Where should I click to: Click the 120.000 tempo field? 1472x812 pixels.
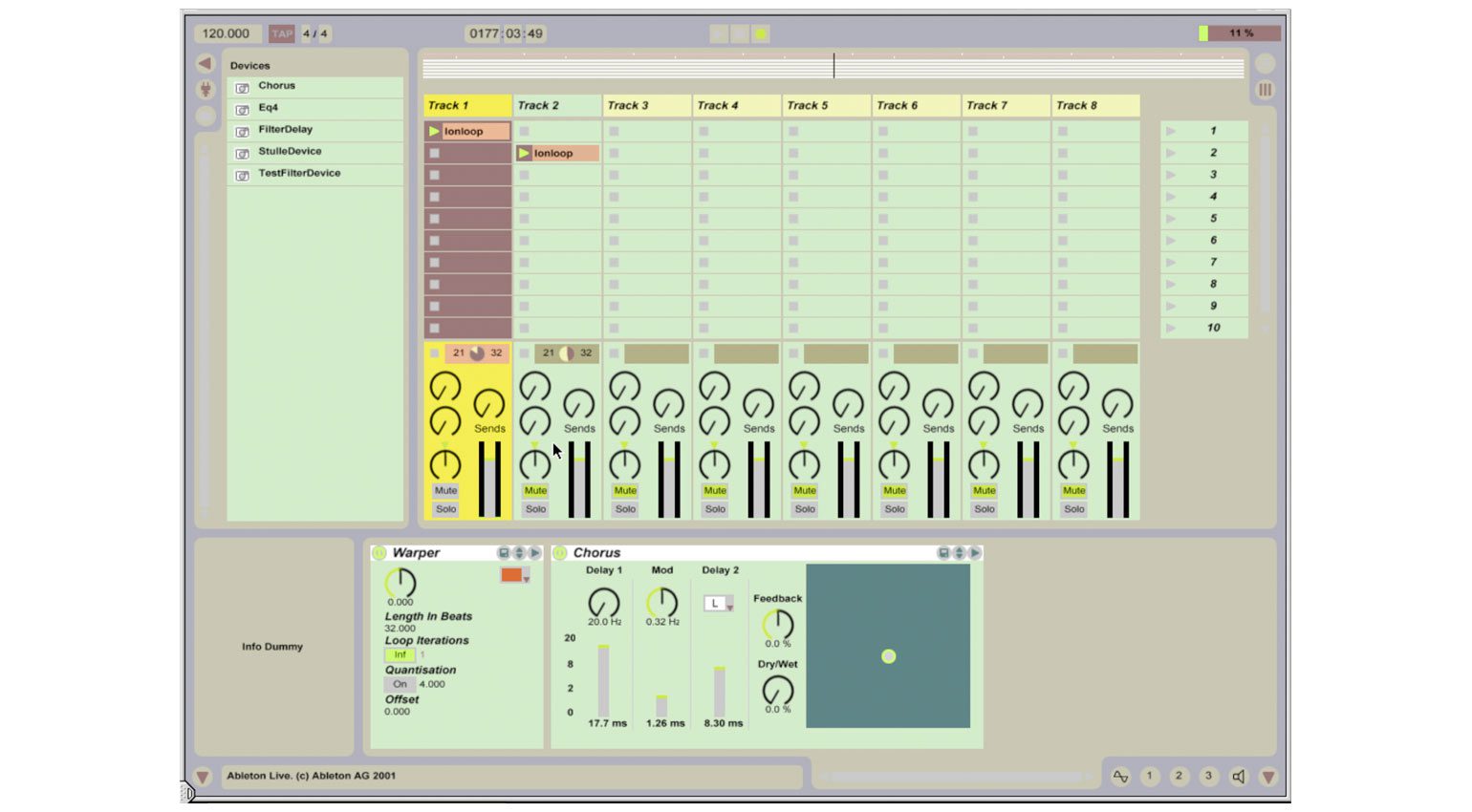[226, 33]
